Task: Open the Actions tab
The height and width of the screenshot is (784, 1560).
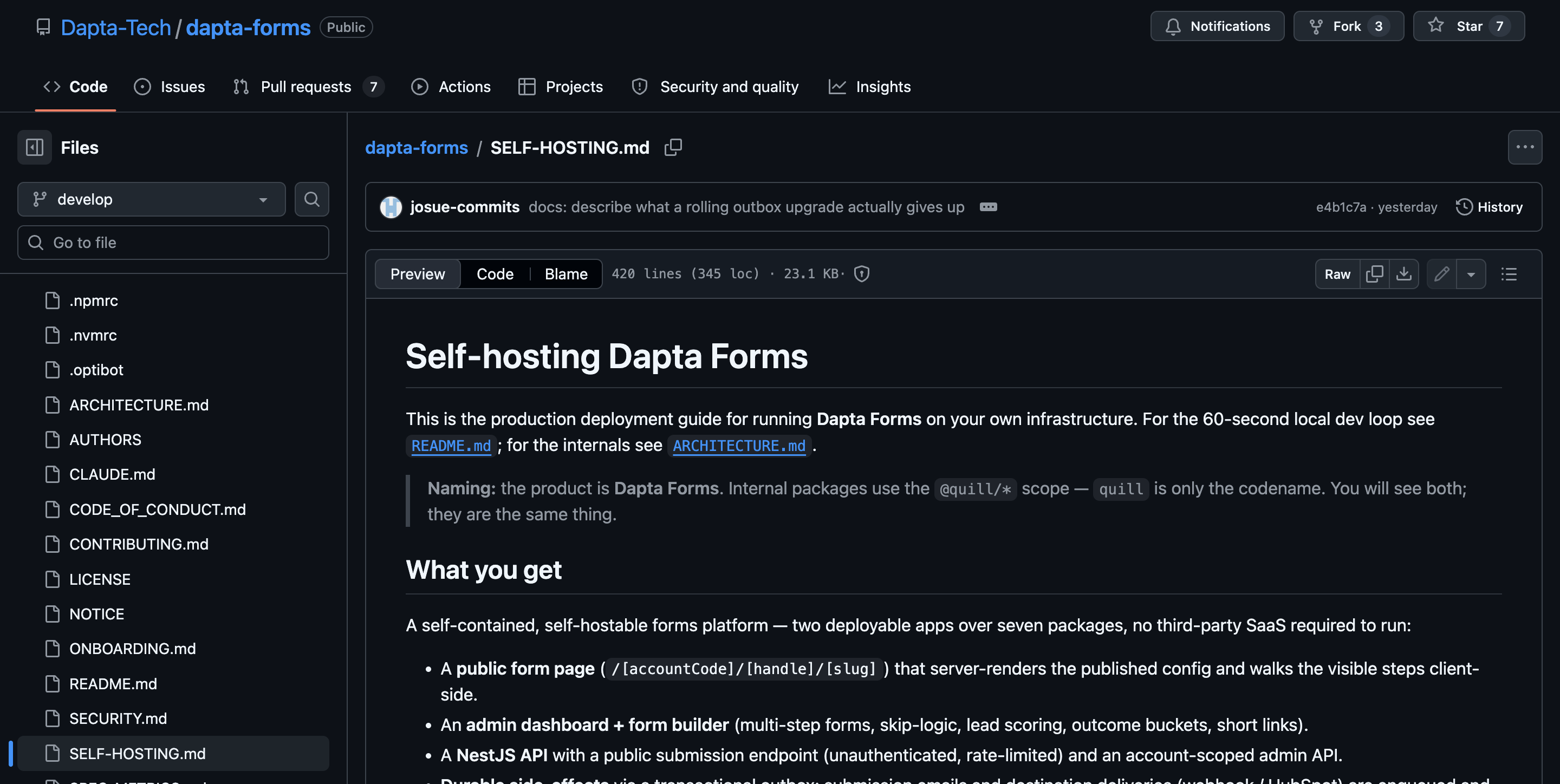Action: pyautogui.click(x=451, y=87)
